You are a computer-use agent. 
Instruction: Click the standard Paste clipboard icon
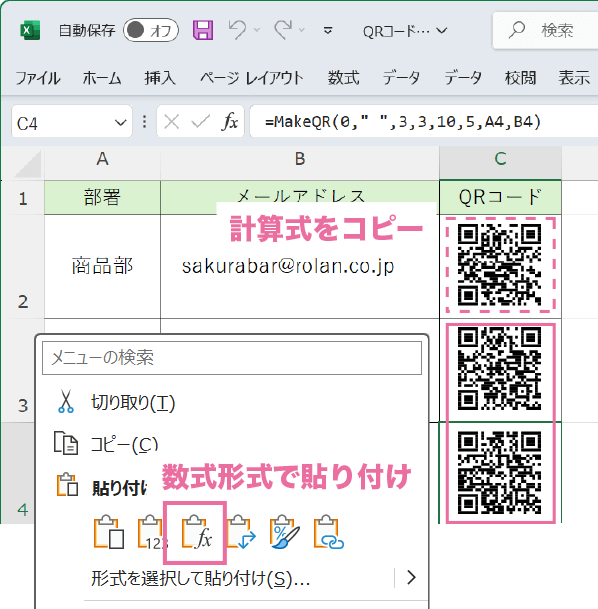pyautogui.click(x=109, y=532)
